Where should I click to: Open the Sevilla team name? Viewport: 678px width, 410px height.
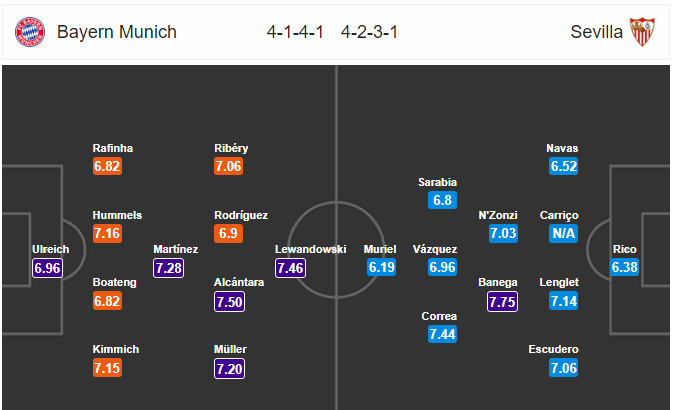pyautogui.click(x=596, y=32)
